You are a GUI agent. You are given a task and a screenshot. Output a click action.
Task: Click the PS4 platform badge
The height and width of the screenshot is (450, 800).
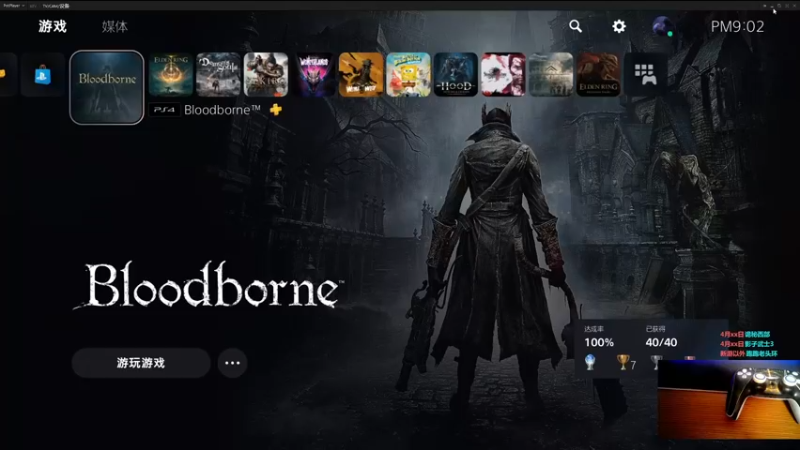[x=164, y=110]
